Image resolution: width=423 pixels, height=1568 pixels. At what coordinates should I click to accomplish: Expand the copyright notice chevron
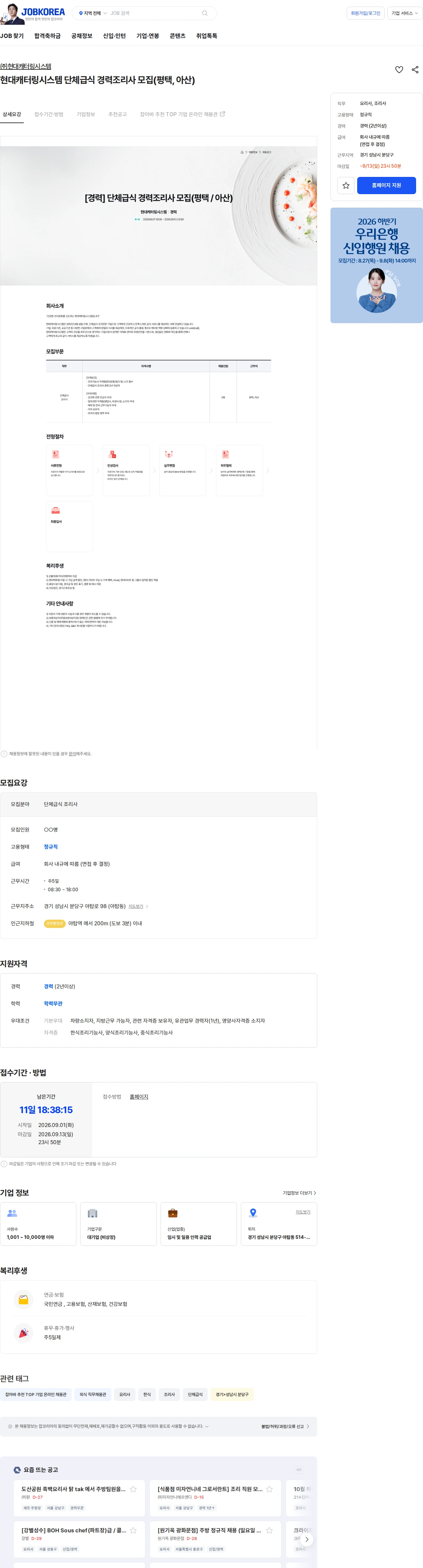(207, 1426)
